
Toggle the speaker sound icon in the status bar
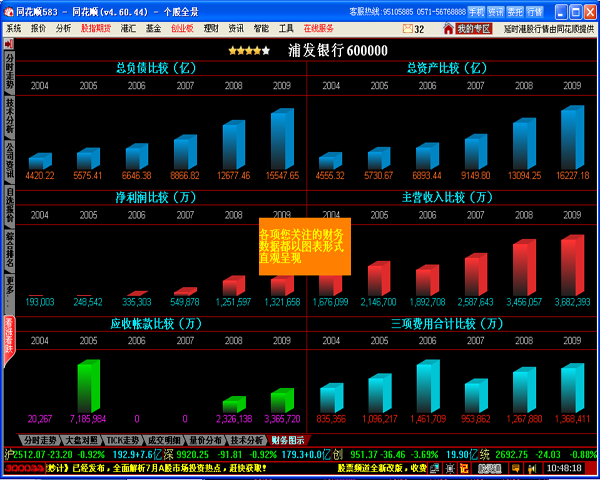click(x=532, y=468)
